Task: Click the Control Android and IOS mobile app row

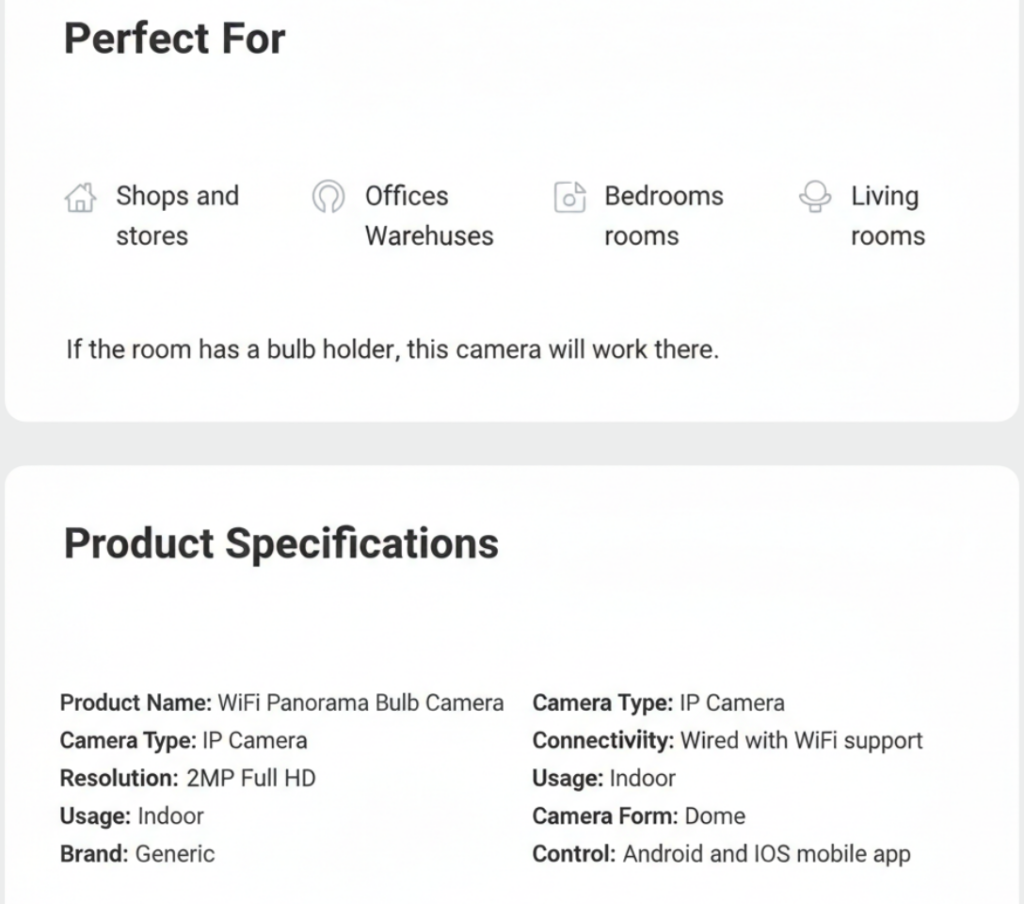Action: (x=721, y=854)
